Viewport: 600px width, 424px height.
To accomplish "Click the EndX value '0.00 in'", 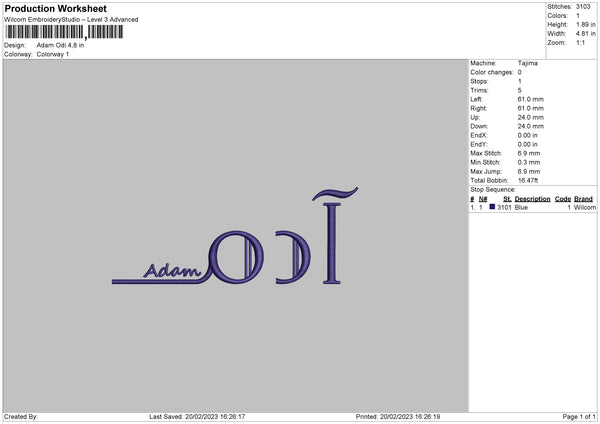I will (x=528, y=135).
